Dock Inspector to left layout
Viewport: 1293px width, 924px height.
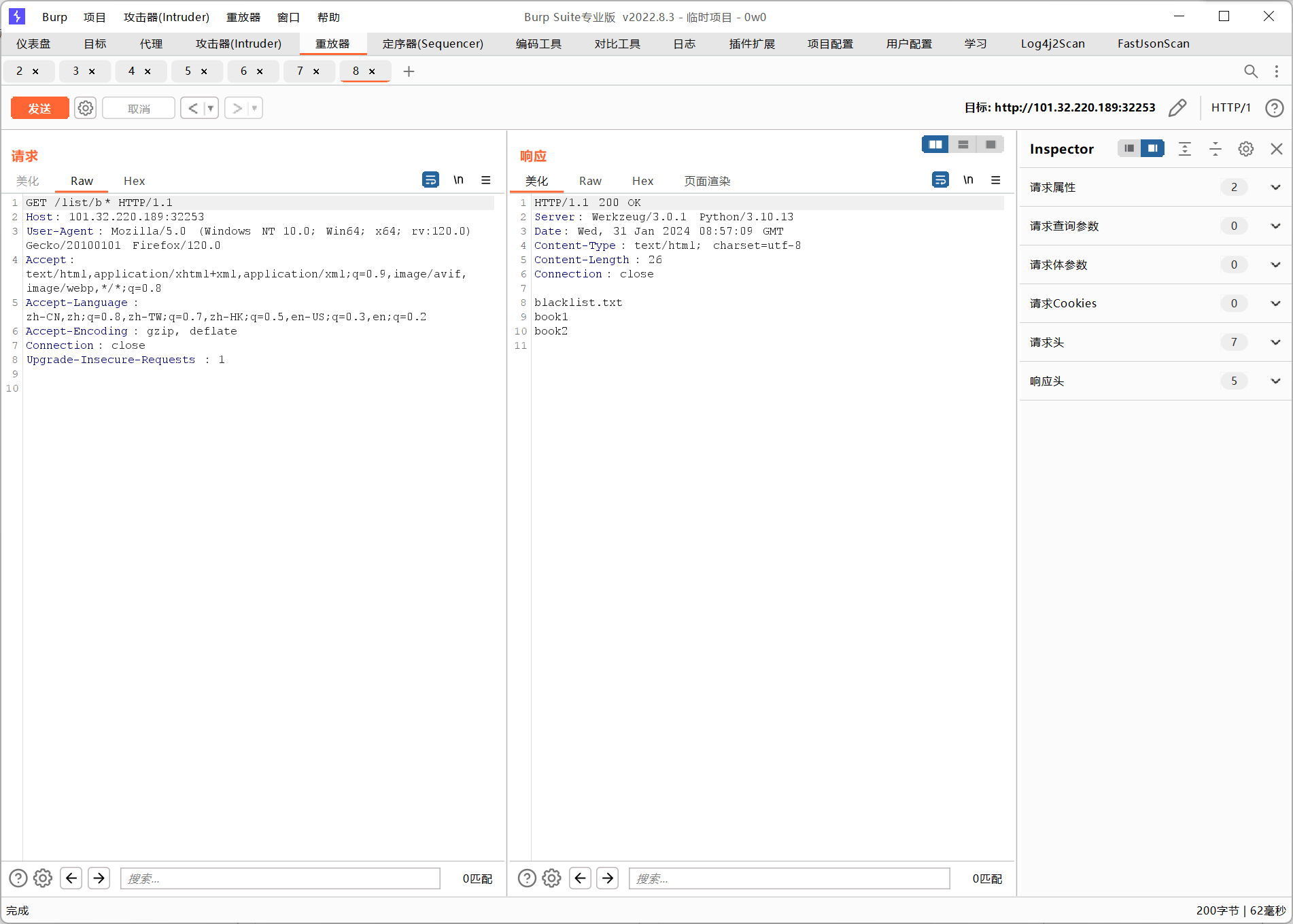(1129, 148)
